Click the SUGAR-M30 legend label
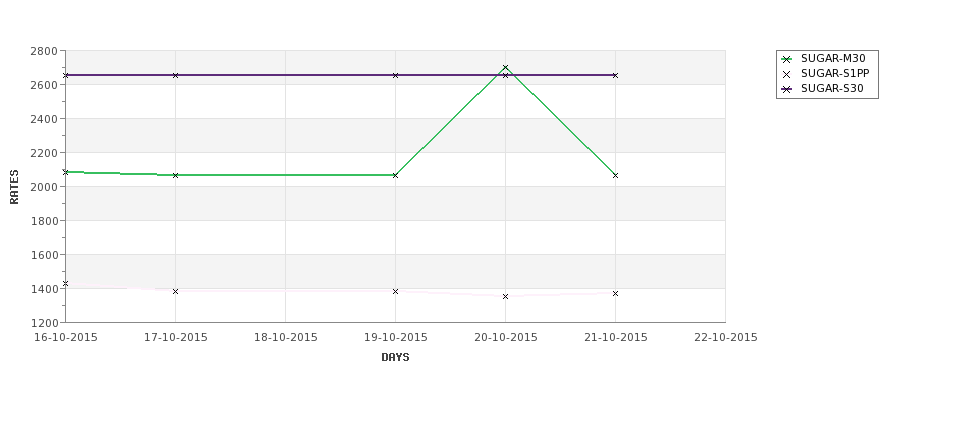 pos(833,58)
